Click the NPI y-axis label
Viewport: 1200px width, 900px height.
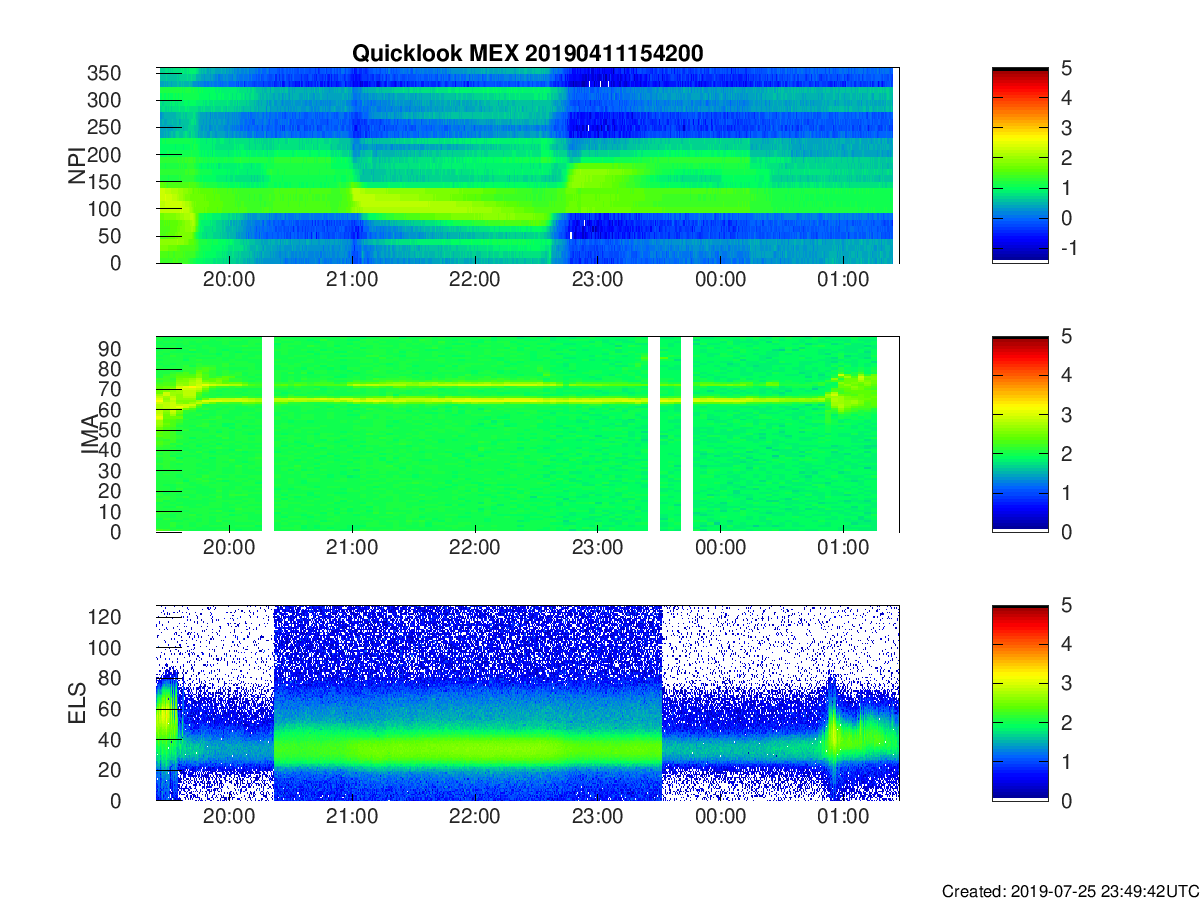pyautogui.click(x=76, y=165)
